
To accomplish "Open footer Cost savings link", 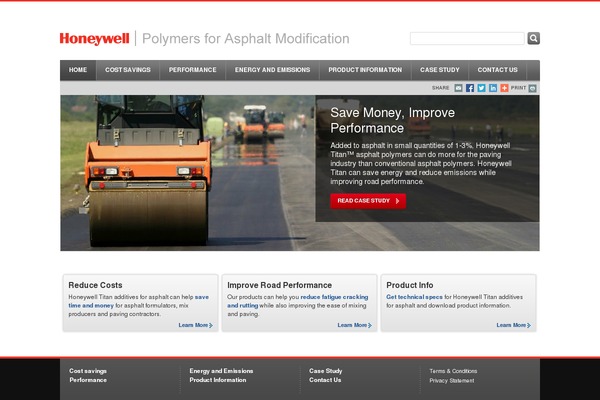I will [x=88, y=371].
